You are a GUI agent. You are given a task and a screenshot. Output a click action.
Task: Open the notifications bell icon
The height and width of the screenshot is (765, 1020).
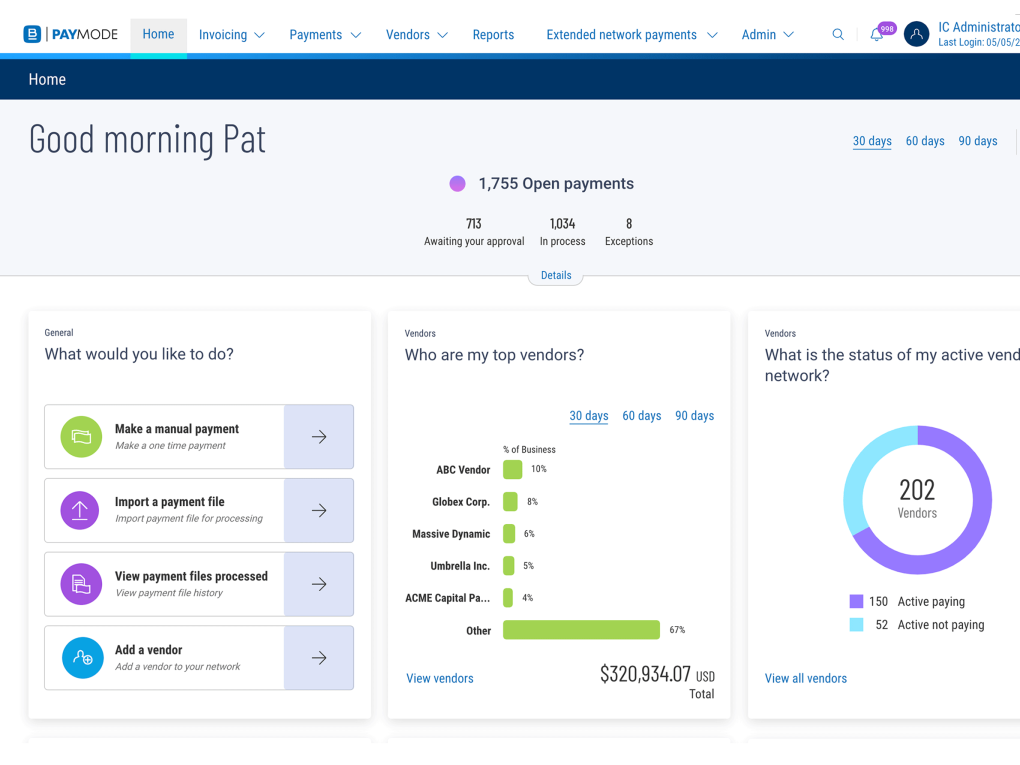877,35
